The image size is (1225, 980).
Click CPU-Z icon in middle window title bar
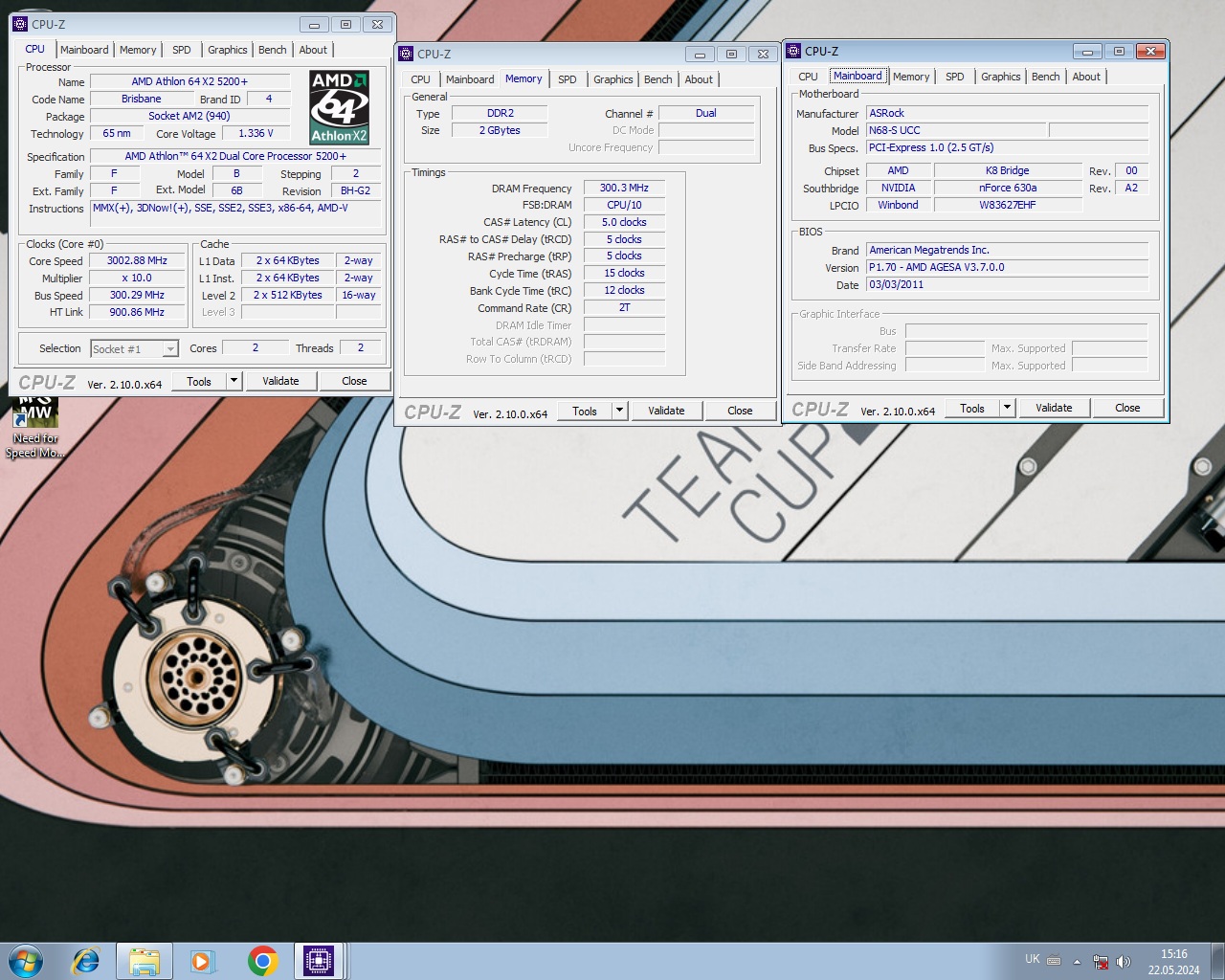(406, 54)
